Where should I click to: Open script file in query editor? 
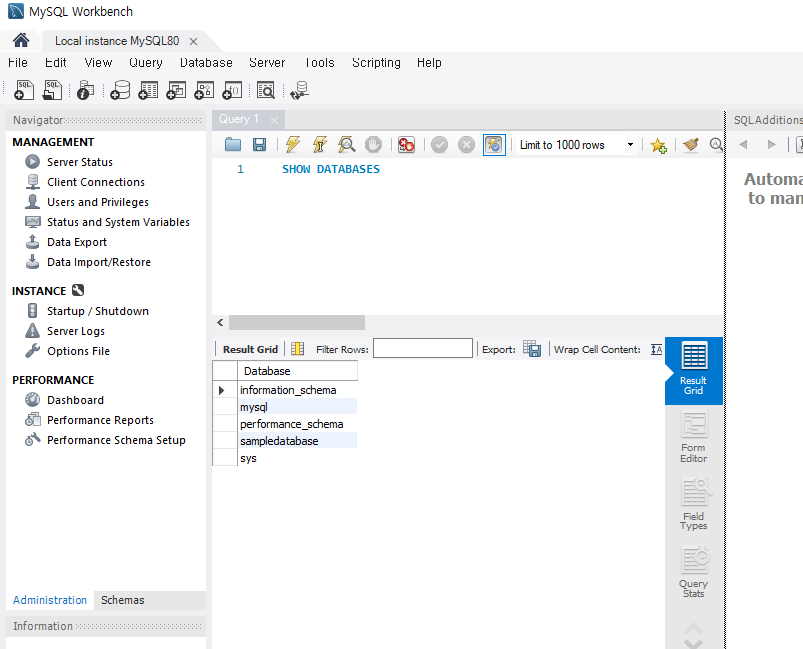233,145
